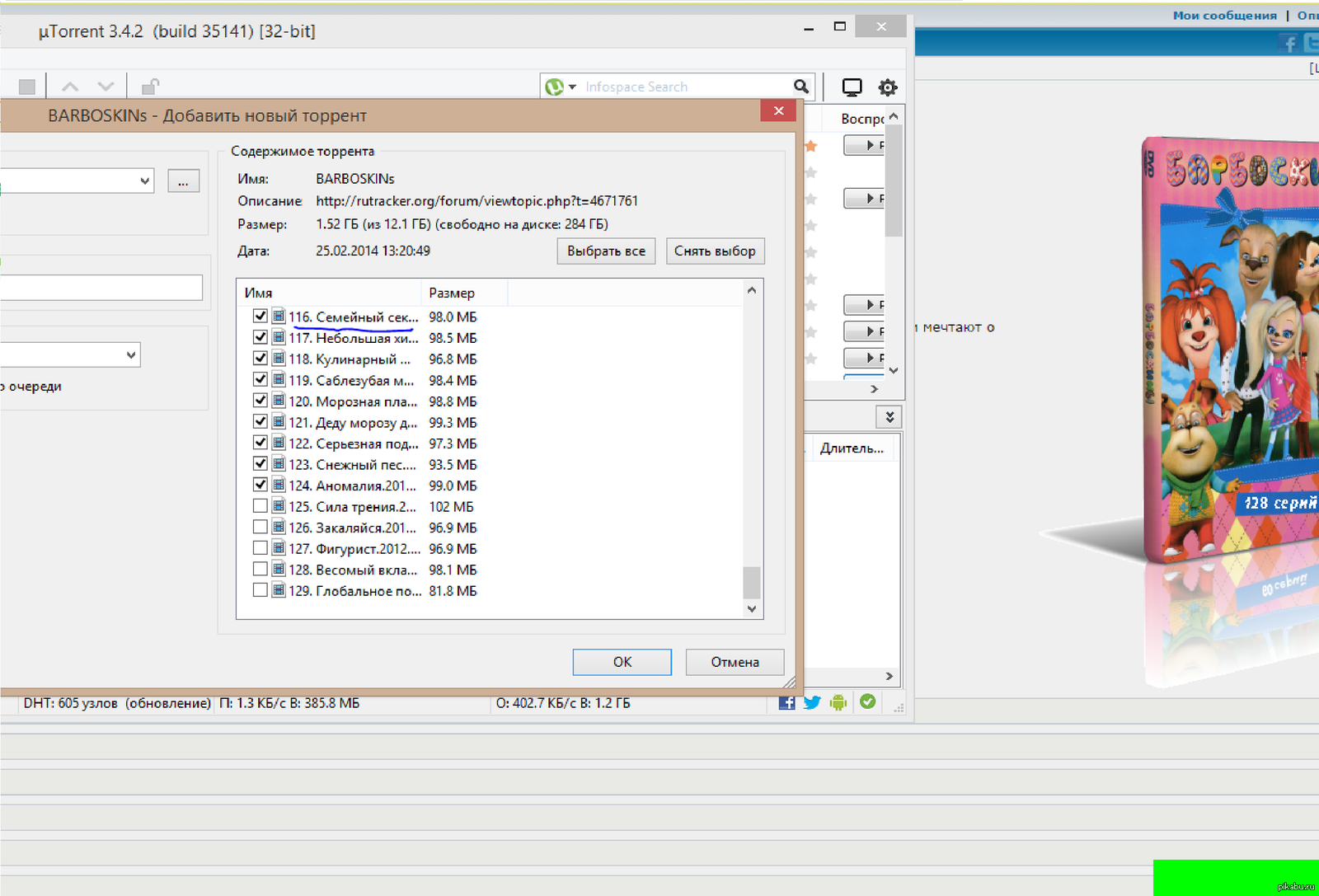The height and width of the screenshot is (896, 1319).
Task: Open uTorrent preferences gear icon
Action: [x=888, y=87]
